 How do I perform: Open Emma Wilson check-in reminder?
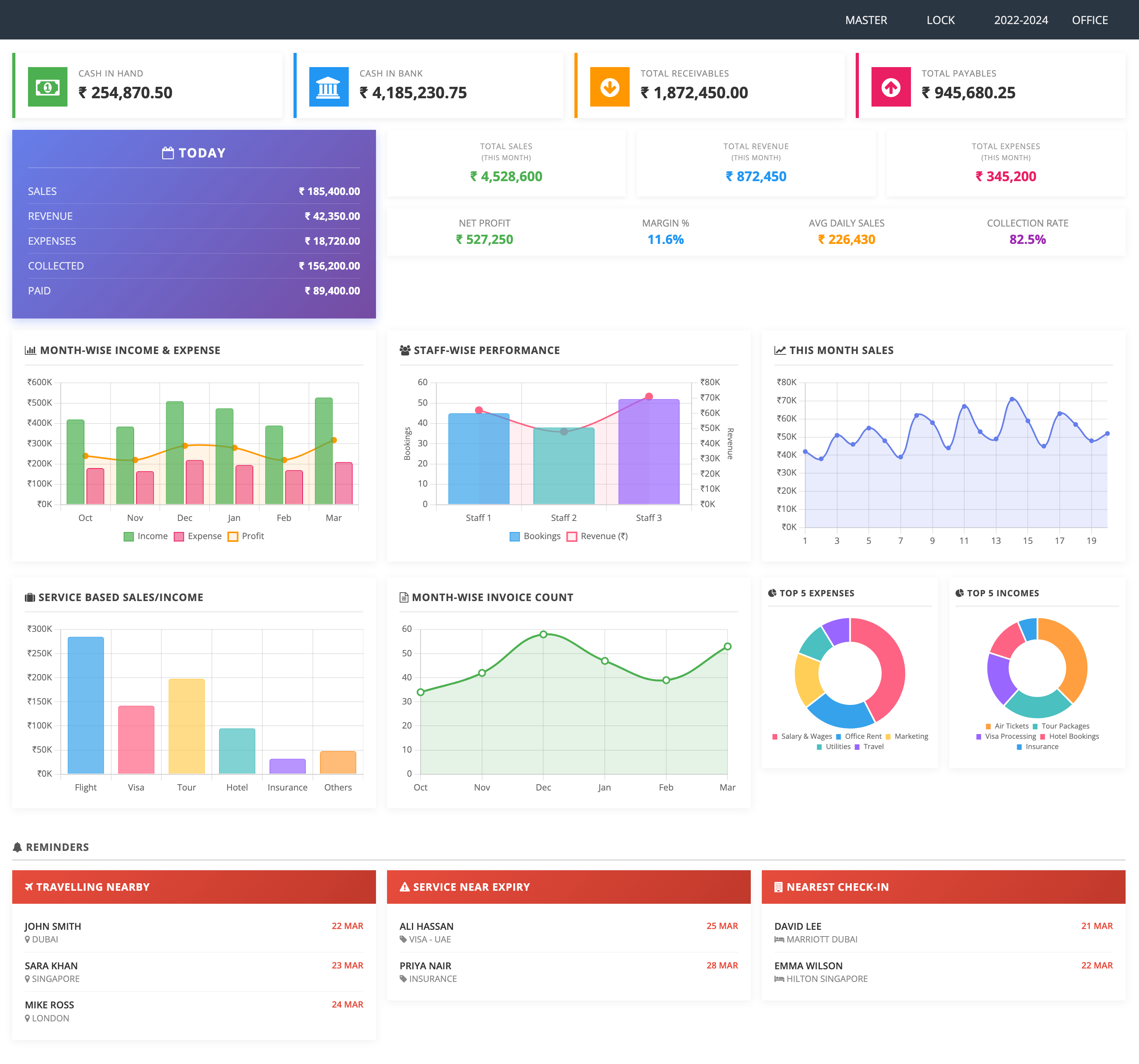(943, 972)
